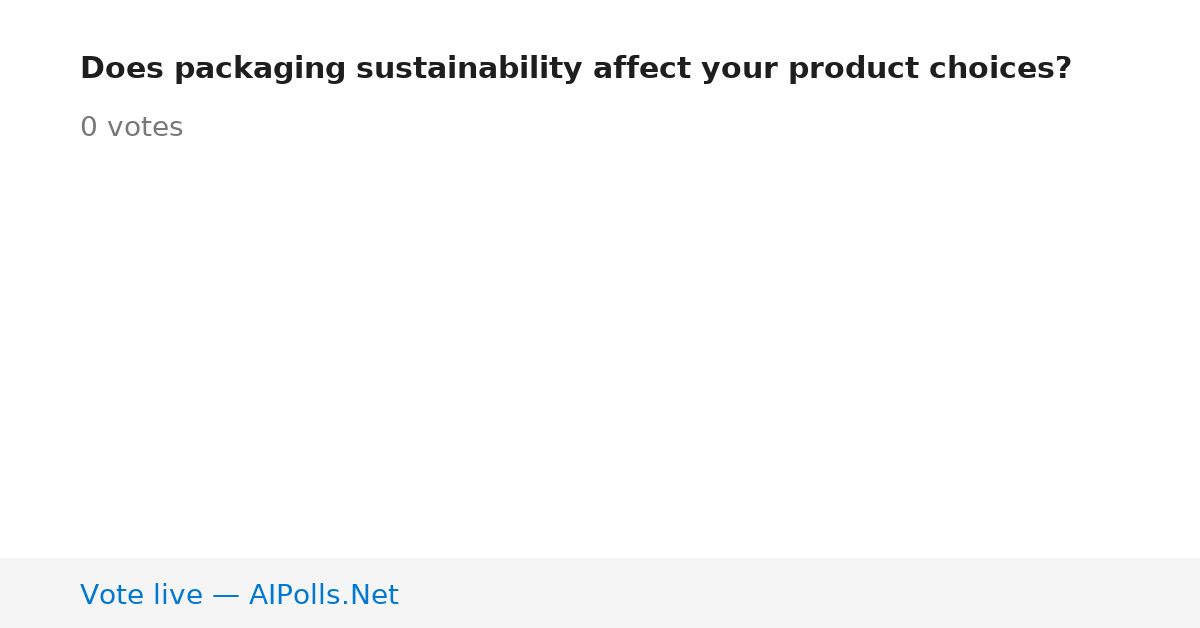Click the poll question heading
The height and width of the screenshot is (628, 1200).
[x=576, y=69]
